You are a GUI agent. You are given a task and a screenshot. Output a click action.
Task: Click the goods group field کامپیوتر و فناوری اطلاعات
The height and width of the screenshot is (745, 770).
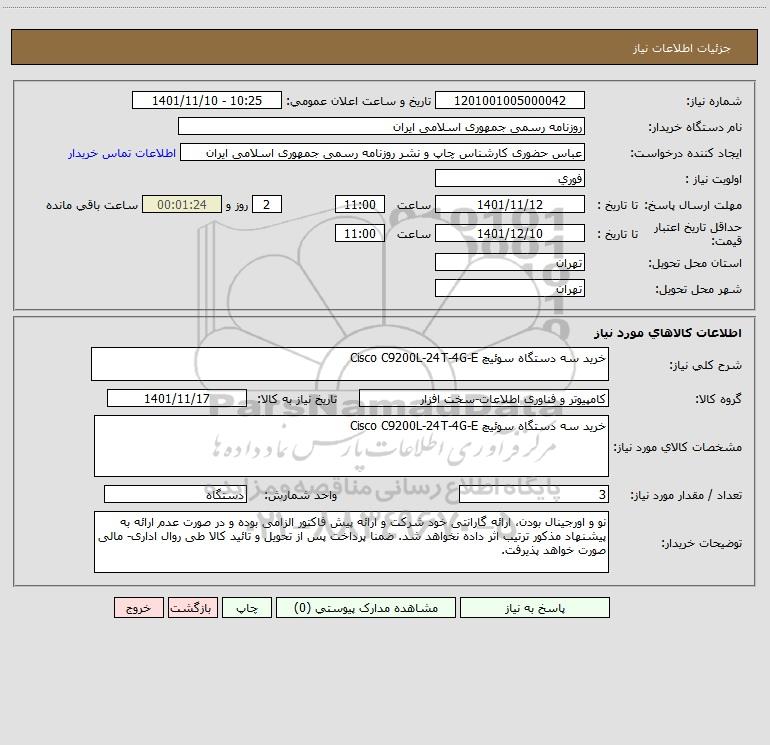[484, 398]
